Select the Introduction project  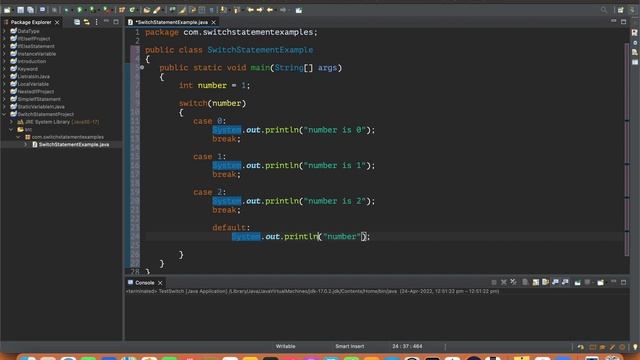pos(32,61)
